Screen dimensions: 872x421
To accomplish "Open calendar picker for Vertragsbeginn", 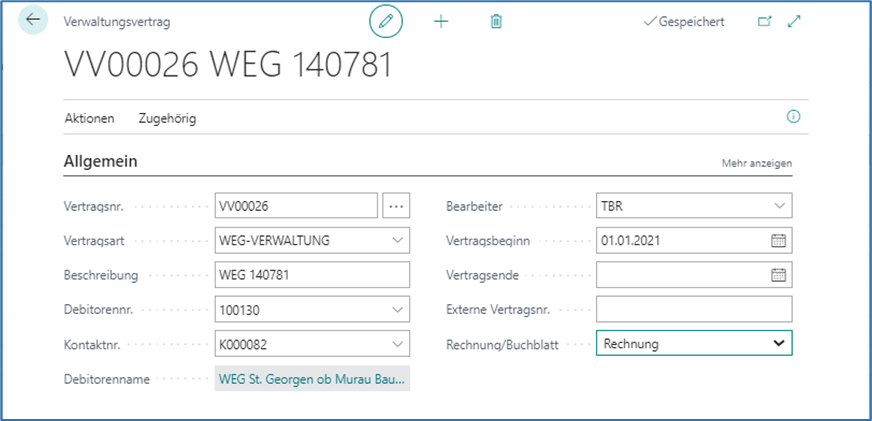I will click(779, 241).
